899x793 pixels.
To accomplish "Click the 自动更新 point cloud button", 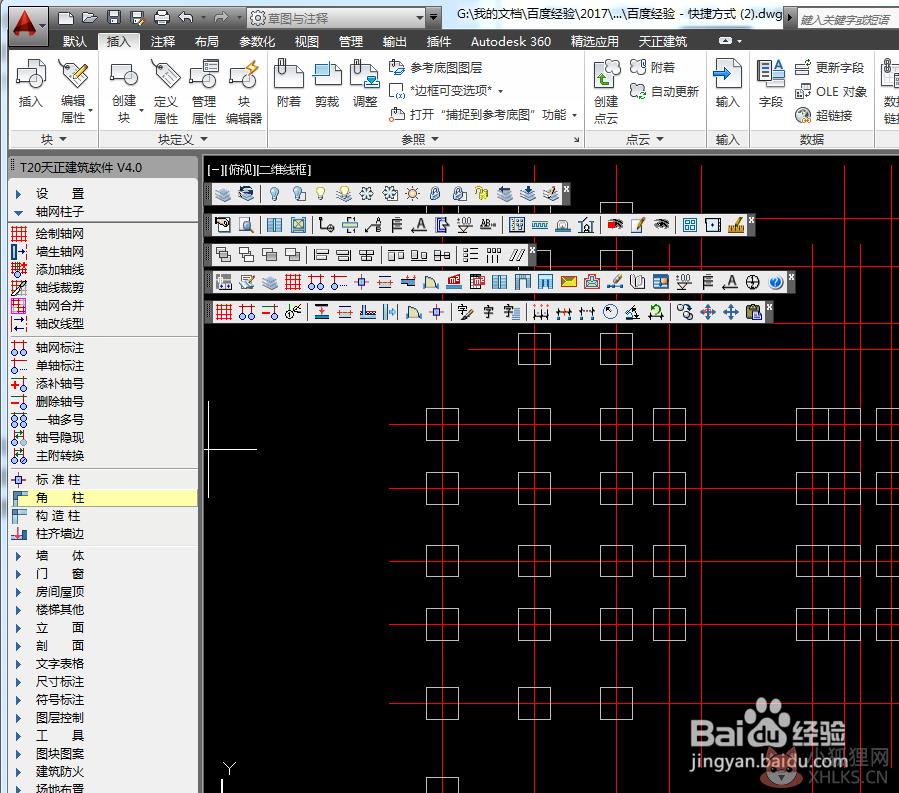I will click(665, 91).
